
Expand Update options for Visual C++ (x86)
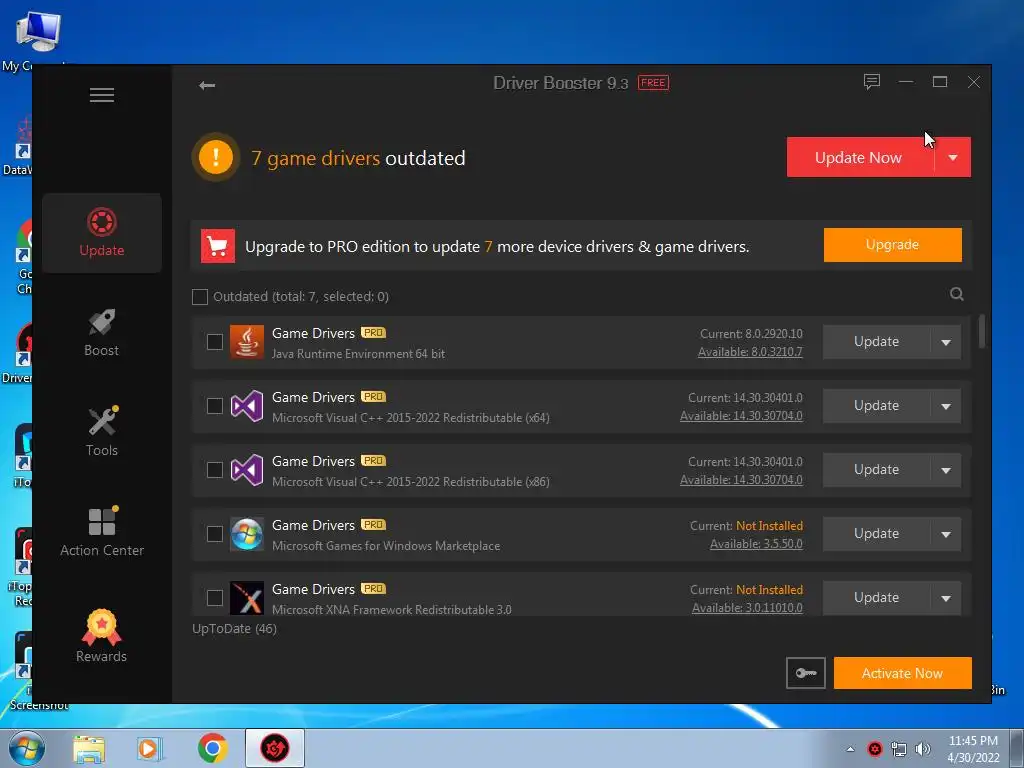tap(946, 470)
